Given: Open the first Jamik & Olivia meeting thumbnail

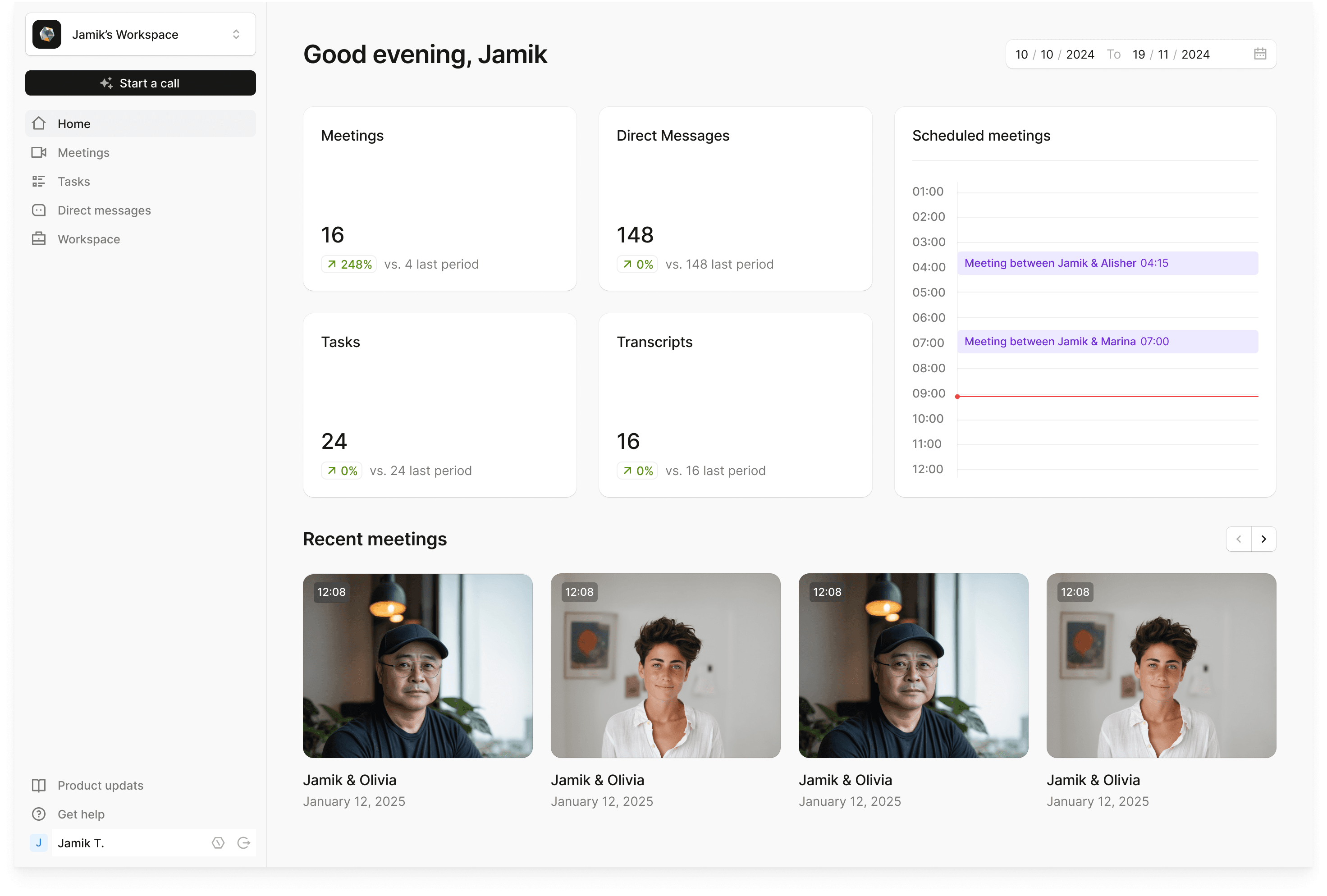Looking at the screenshot, I should (x=417, y=666).
